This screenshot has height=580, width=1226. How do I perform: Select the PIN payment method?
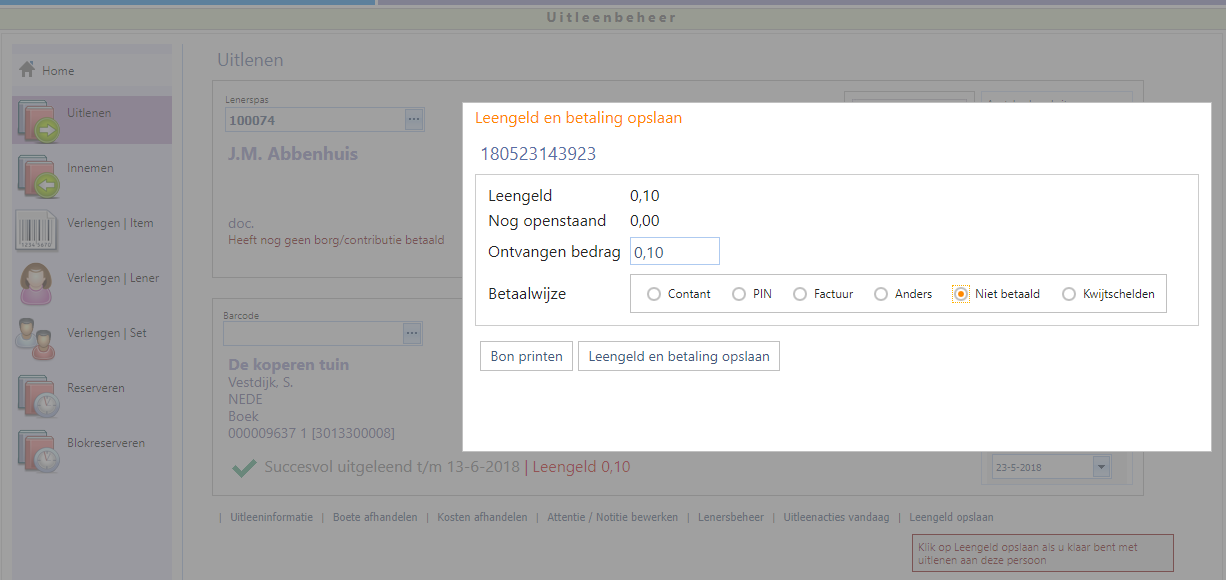pyautogui.click(x=739, y=294)
